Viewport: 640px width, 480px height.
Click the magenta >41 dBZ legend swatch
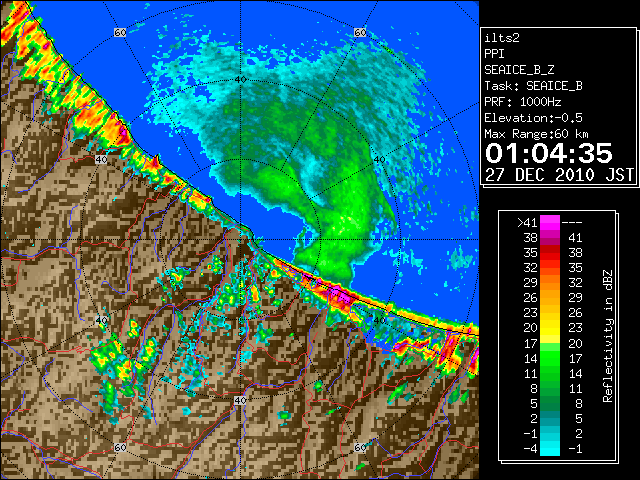[550, 223]
